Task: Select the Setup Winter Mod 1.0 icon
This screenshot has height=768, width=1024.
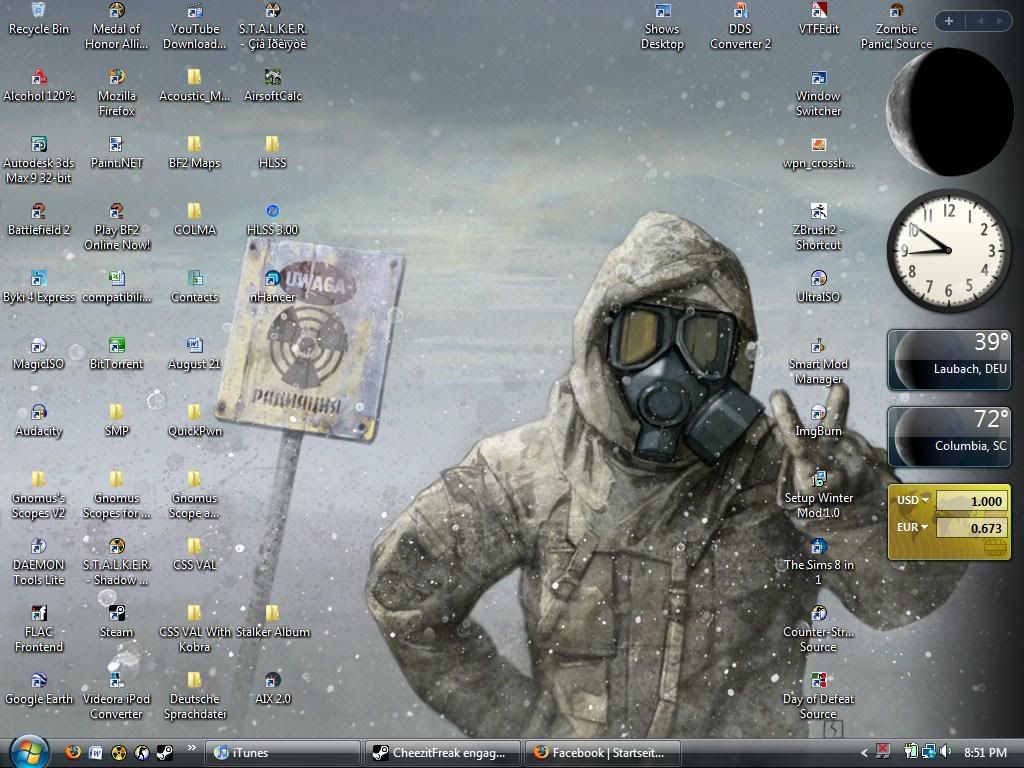Action: (x=818, y=495)
